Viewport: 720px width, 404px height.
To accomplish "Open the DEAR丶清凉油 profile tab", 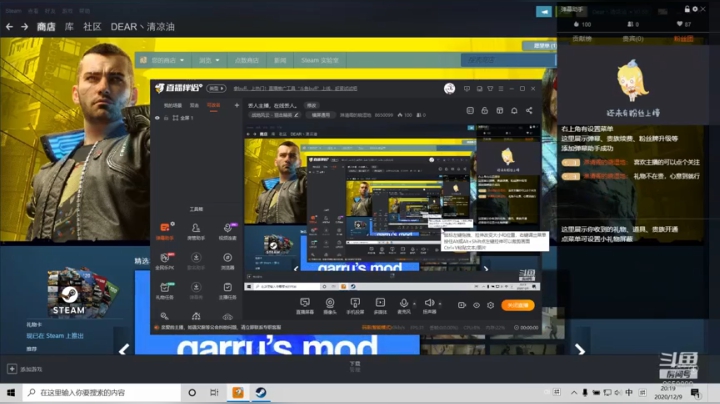I will click(142, 27).
